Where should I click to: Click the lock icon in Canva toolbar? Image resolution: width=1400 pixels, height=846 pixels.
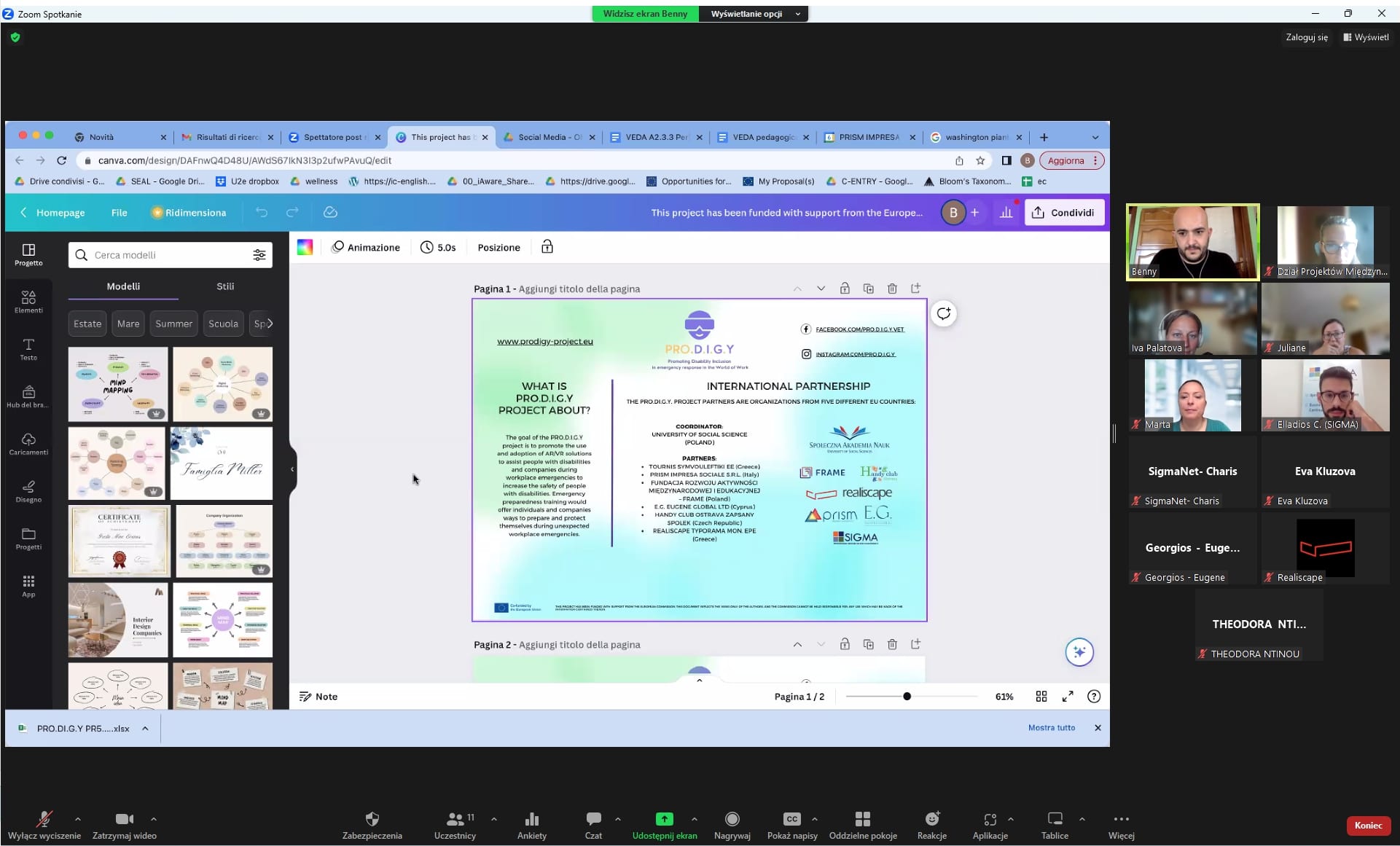[547, 247]
